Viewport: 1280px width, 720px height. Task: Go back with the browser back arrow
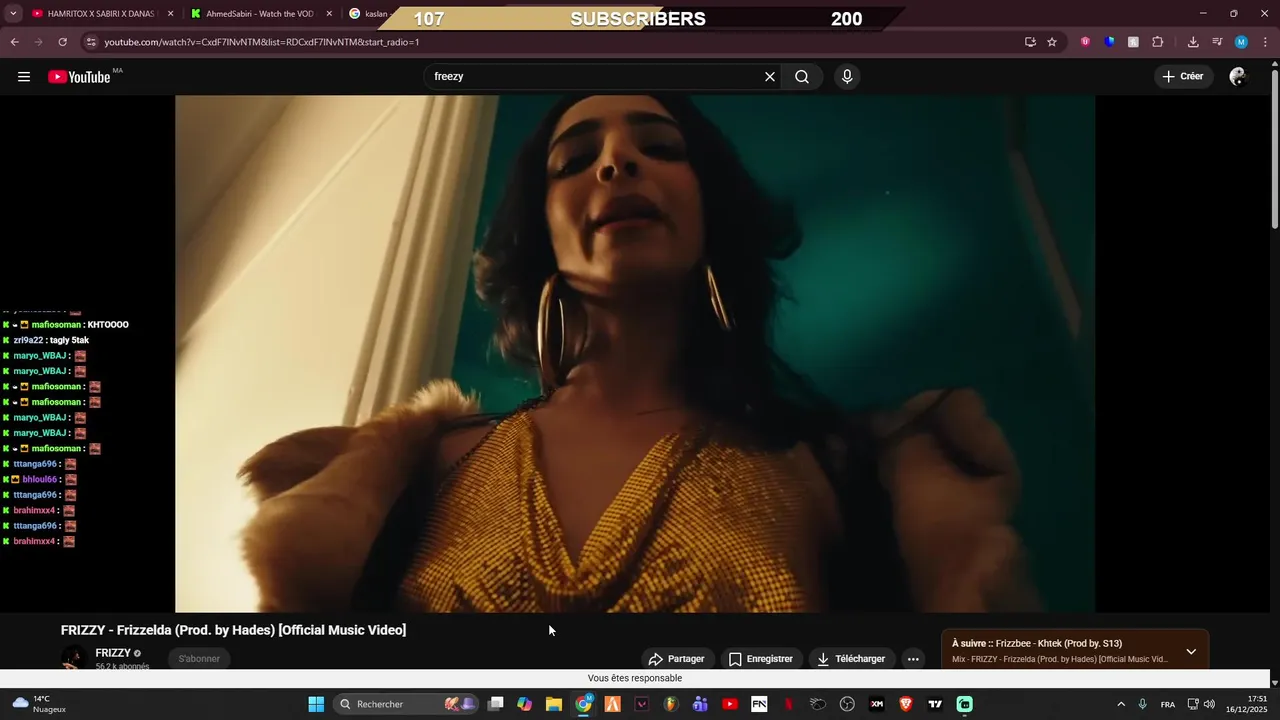pyautogui.click(x=14, y=42)
